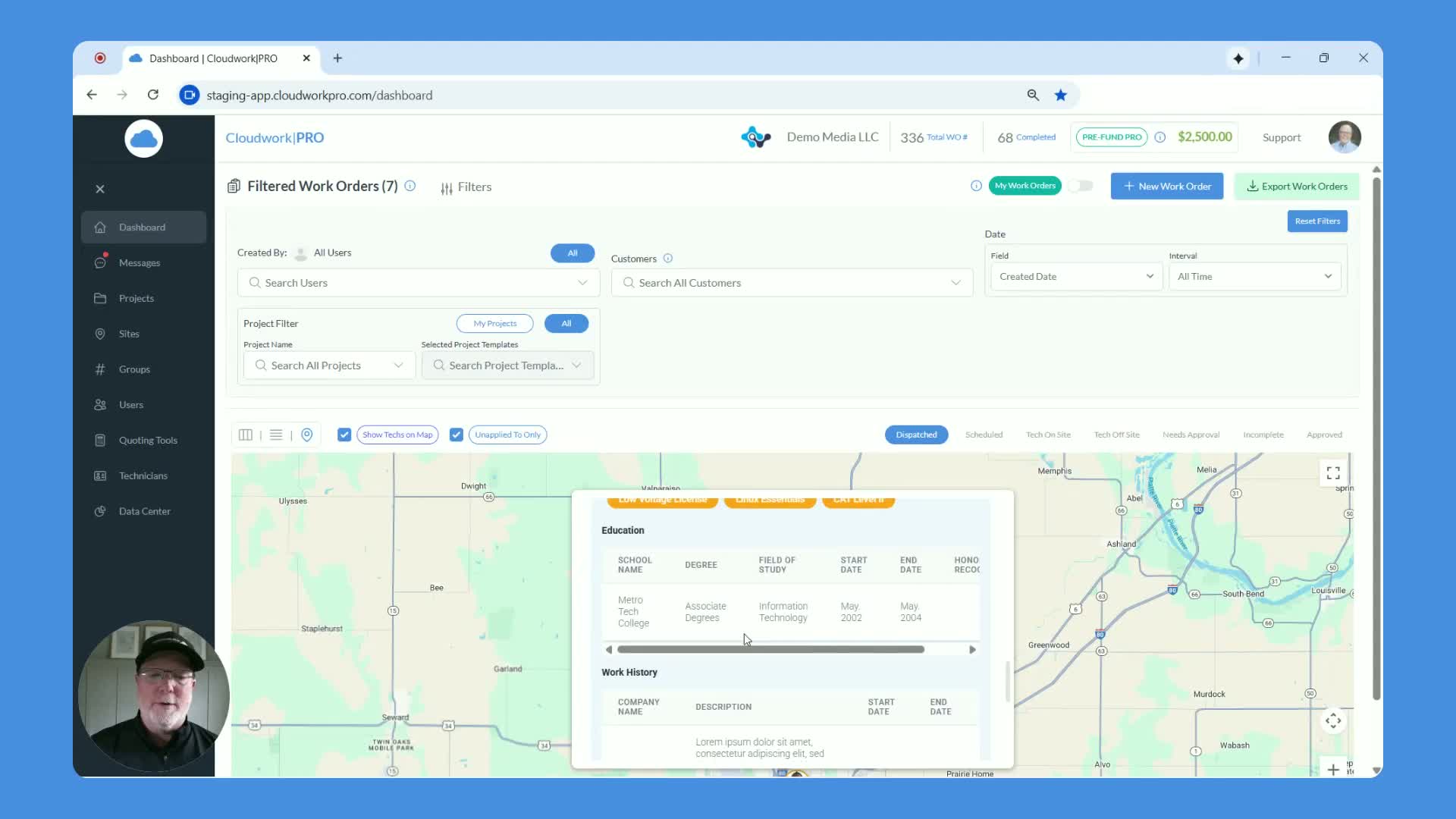The height and width of the screenshot is (819, 1456).
Task: Click the Reset Filters button
Action: 1317,221
